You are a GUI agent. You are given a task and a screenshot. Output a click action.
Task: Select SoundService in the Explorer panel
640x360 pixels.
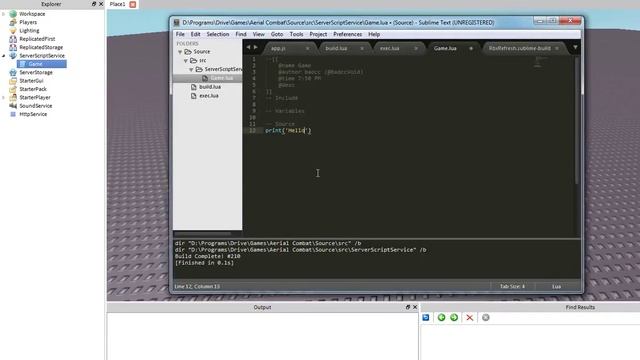point(36,106)
